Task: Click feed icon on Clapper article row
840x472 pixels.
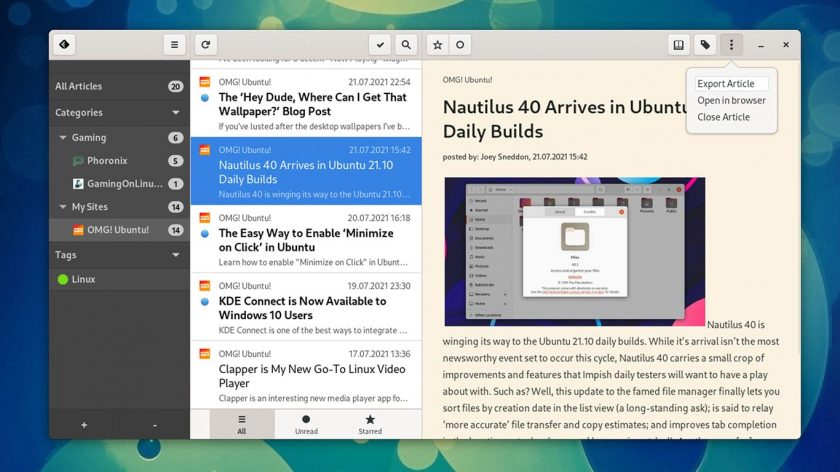Action: (205, 354)
